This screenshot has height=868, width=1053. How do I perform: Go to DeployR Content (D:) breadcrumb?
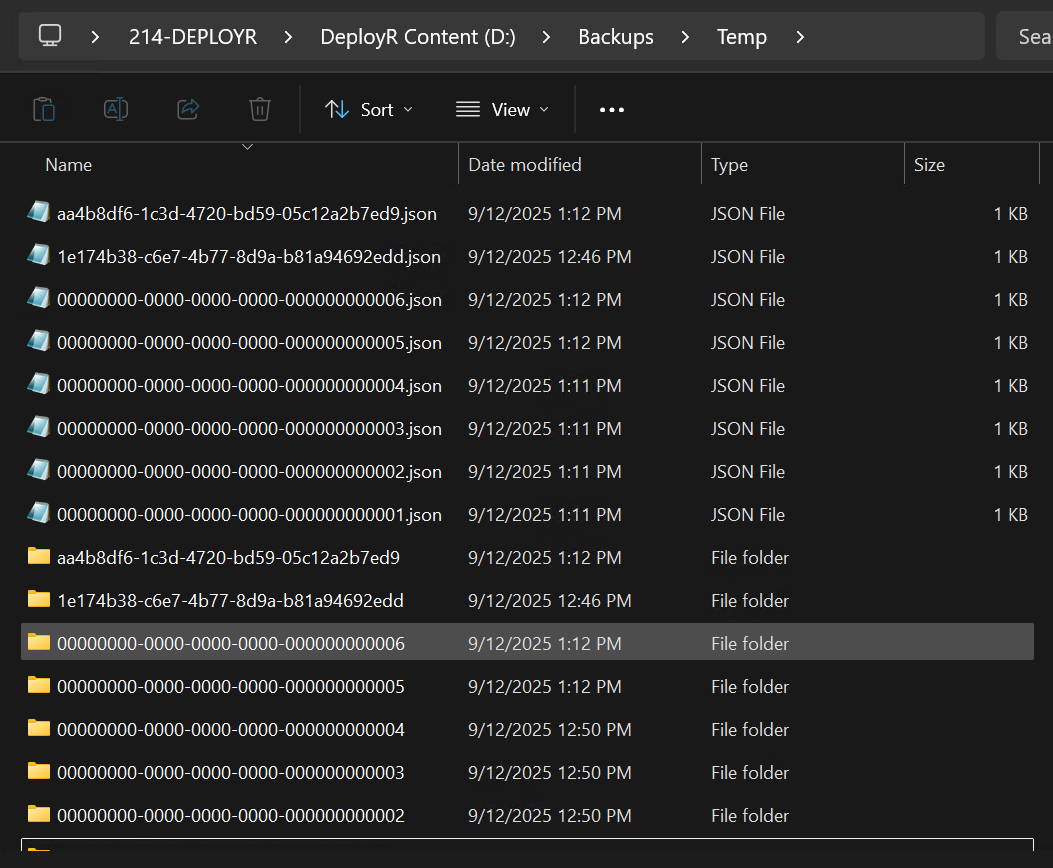418,36
